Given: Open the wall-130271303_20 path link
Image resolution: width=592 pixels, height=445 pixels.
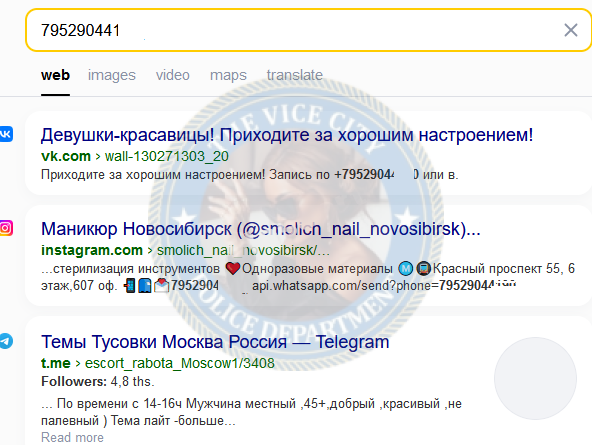Looking at the screenshot, I should point(166,156).
